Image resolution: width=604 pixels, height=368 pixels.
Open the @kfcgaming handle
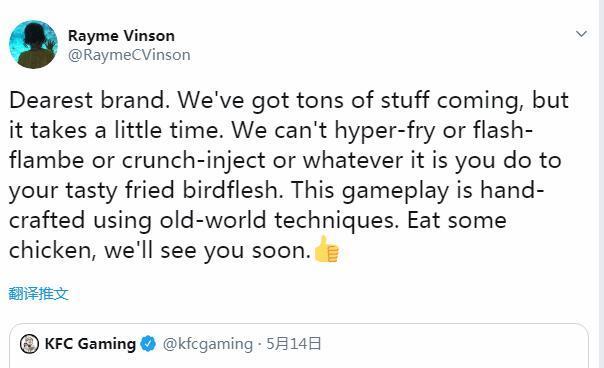[x=208, y=344]
